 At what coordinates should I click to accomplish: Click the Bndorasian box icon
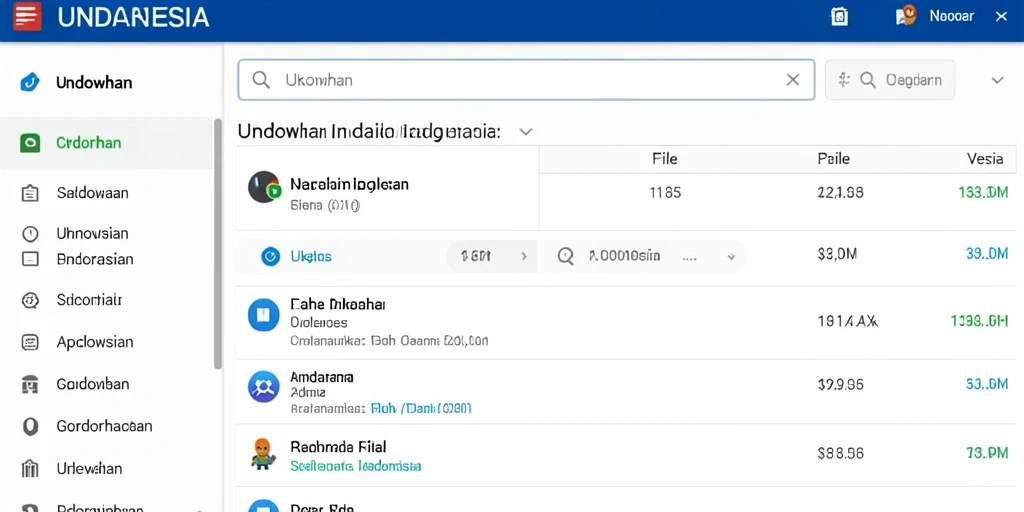coord(30,259)
